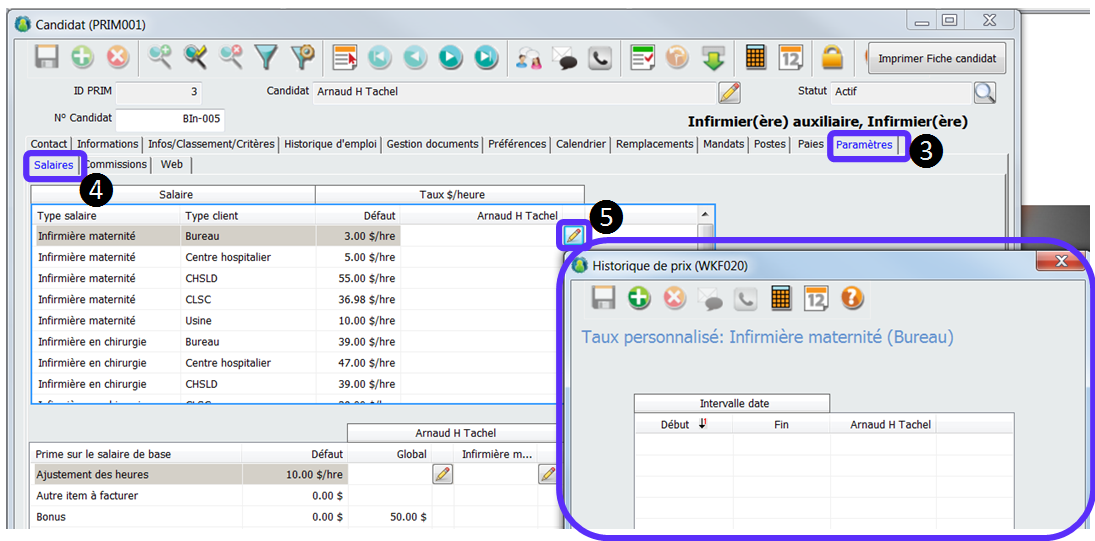Edit Ajustement des heures Global pencil

[x=442, y=474]
